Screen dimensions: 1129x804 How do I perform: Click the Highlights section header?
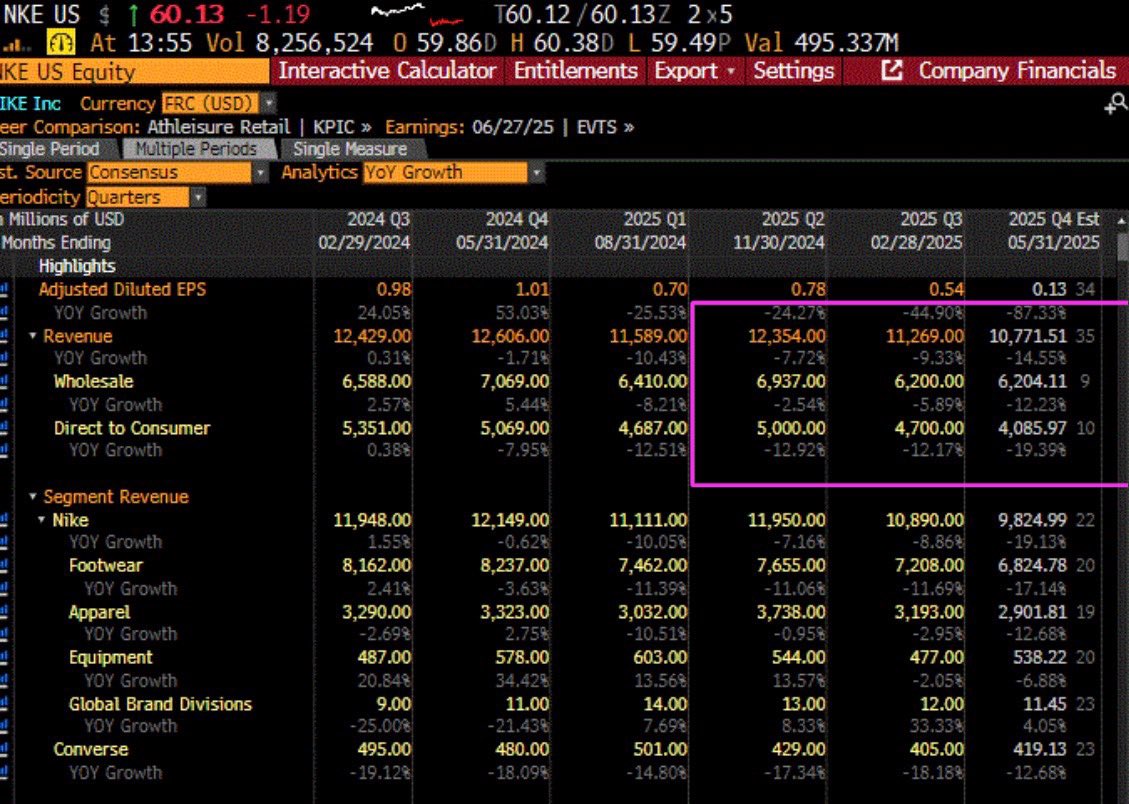click(x=77, y=266)
